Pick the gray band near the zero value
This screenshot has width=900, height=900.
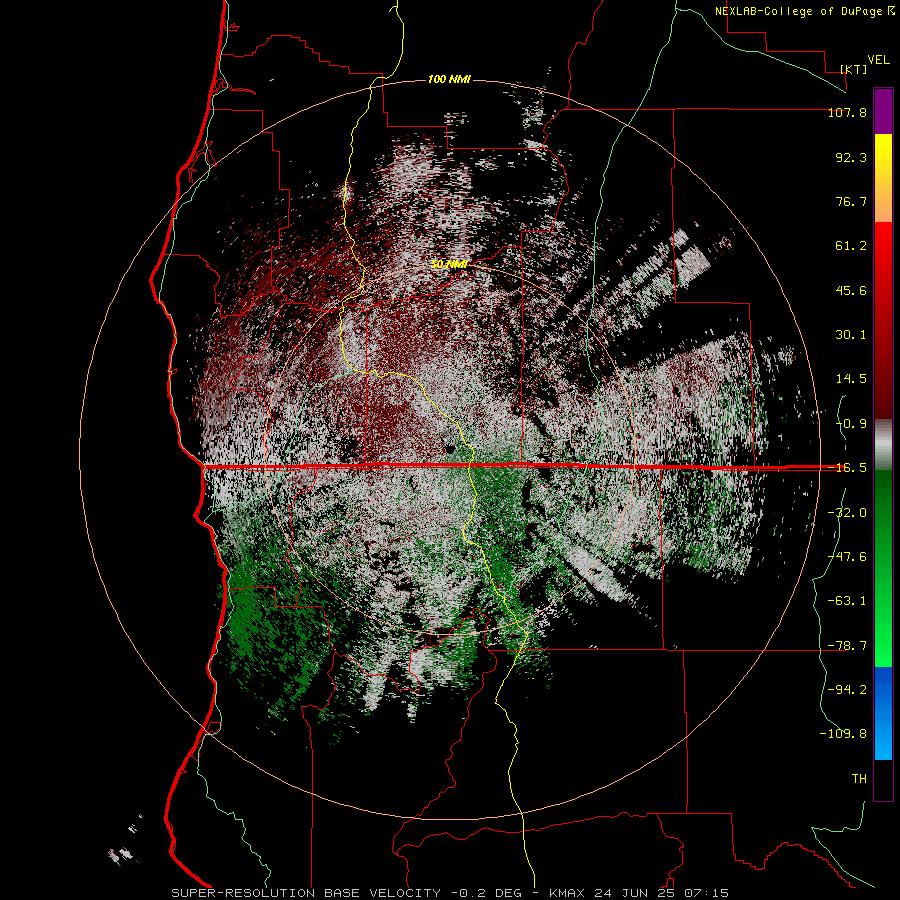click(x=883, y=445)
